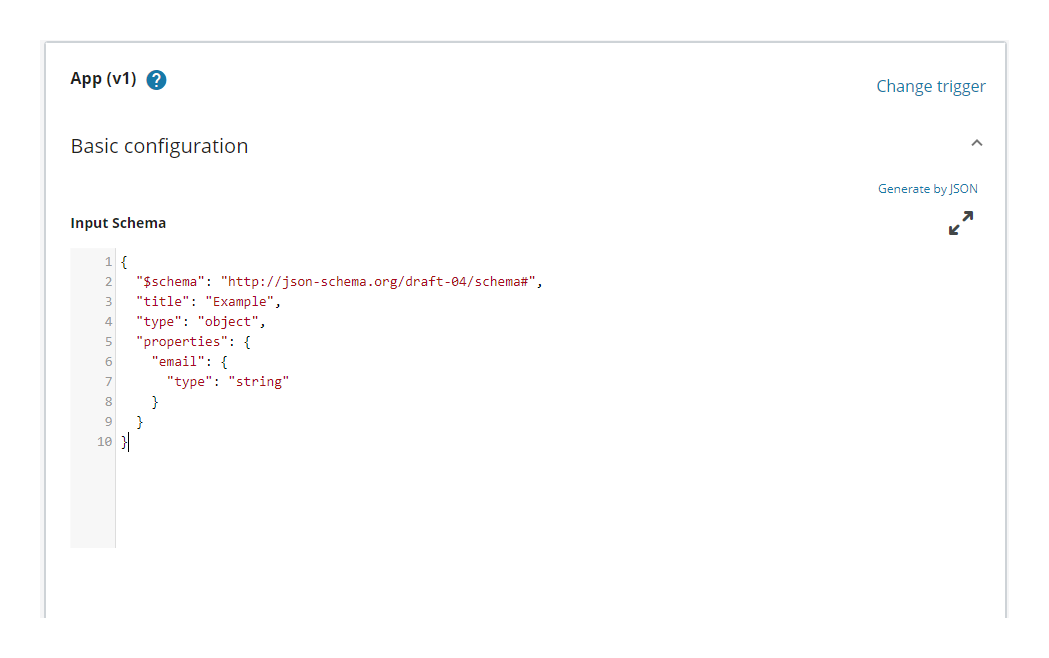Click line number 10 in the gutter

pos(104,441)
